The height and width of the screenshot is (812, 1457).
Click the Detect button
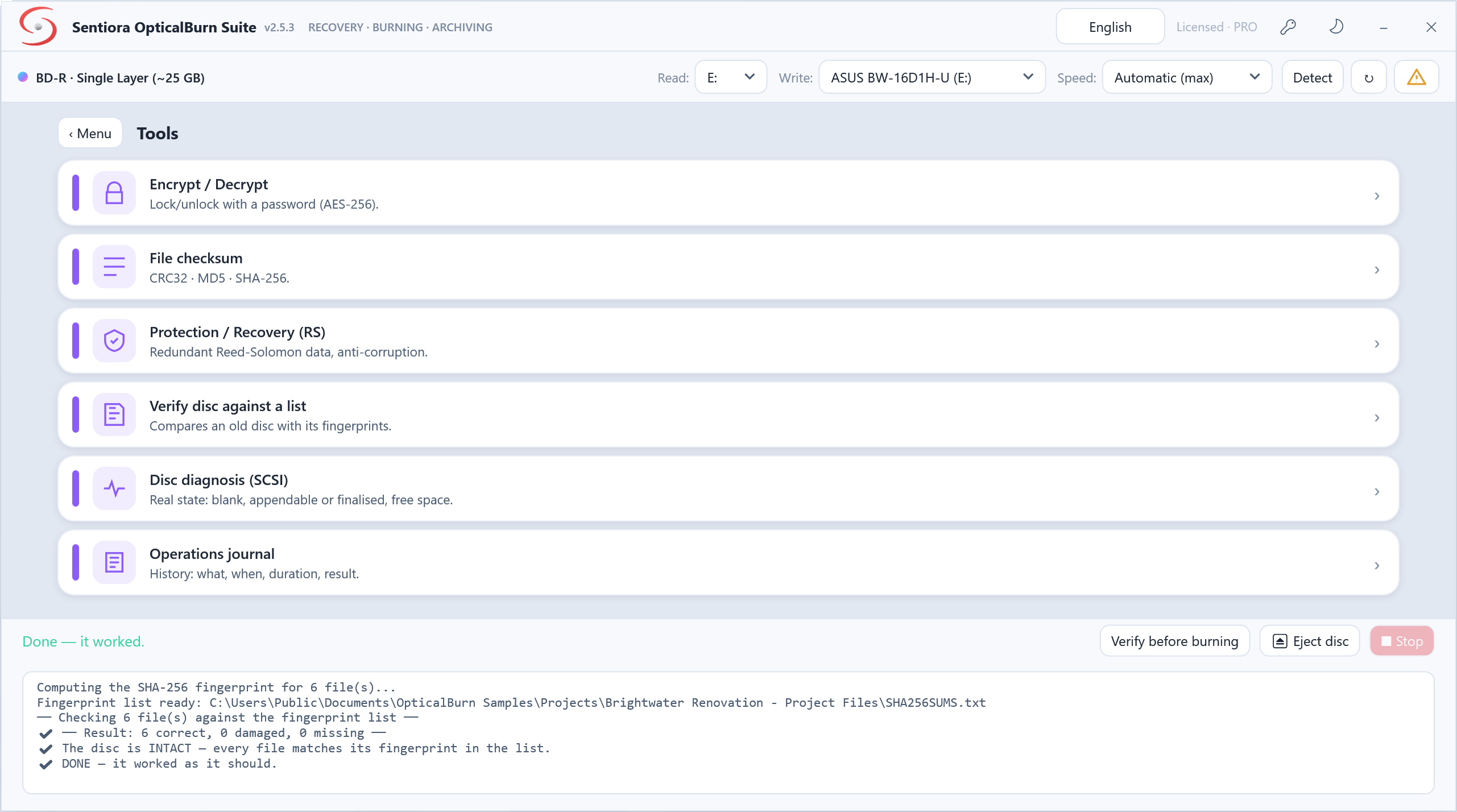1313,77
